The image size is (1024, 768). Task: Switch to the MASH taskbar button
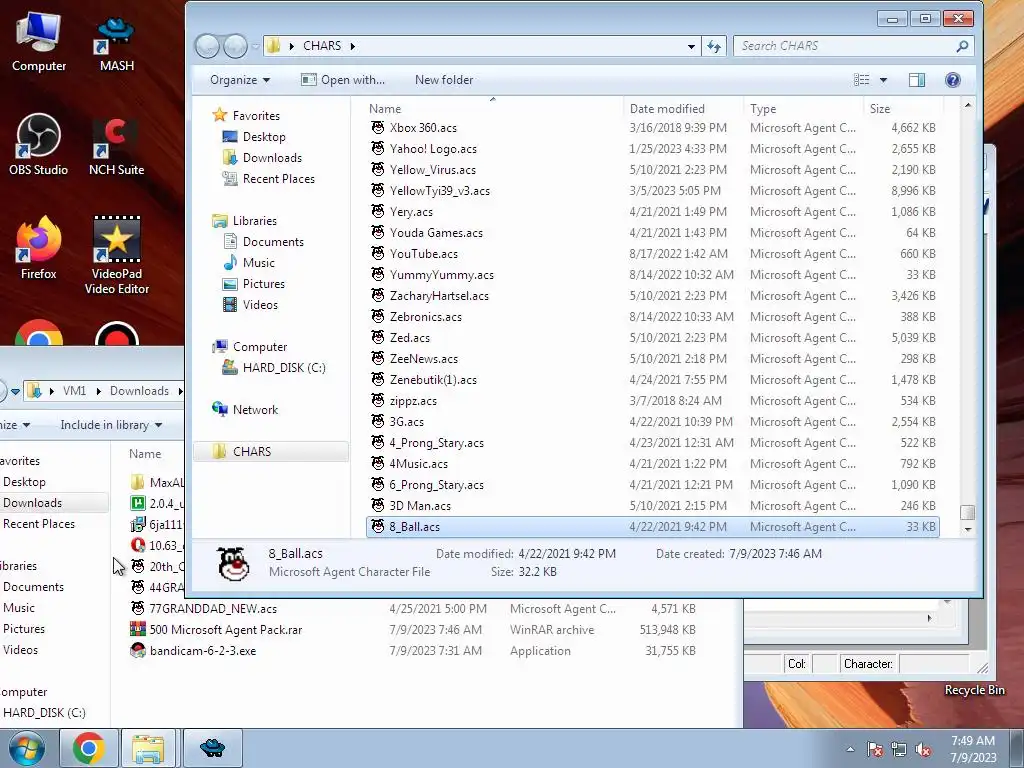pos(212,748)
